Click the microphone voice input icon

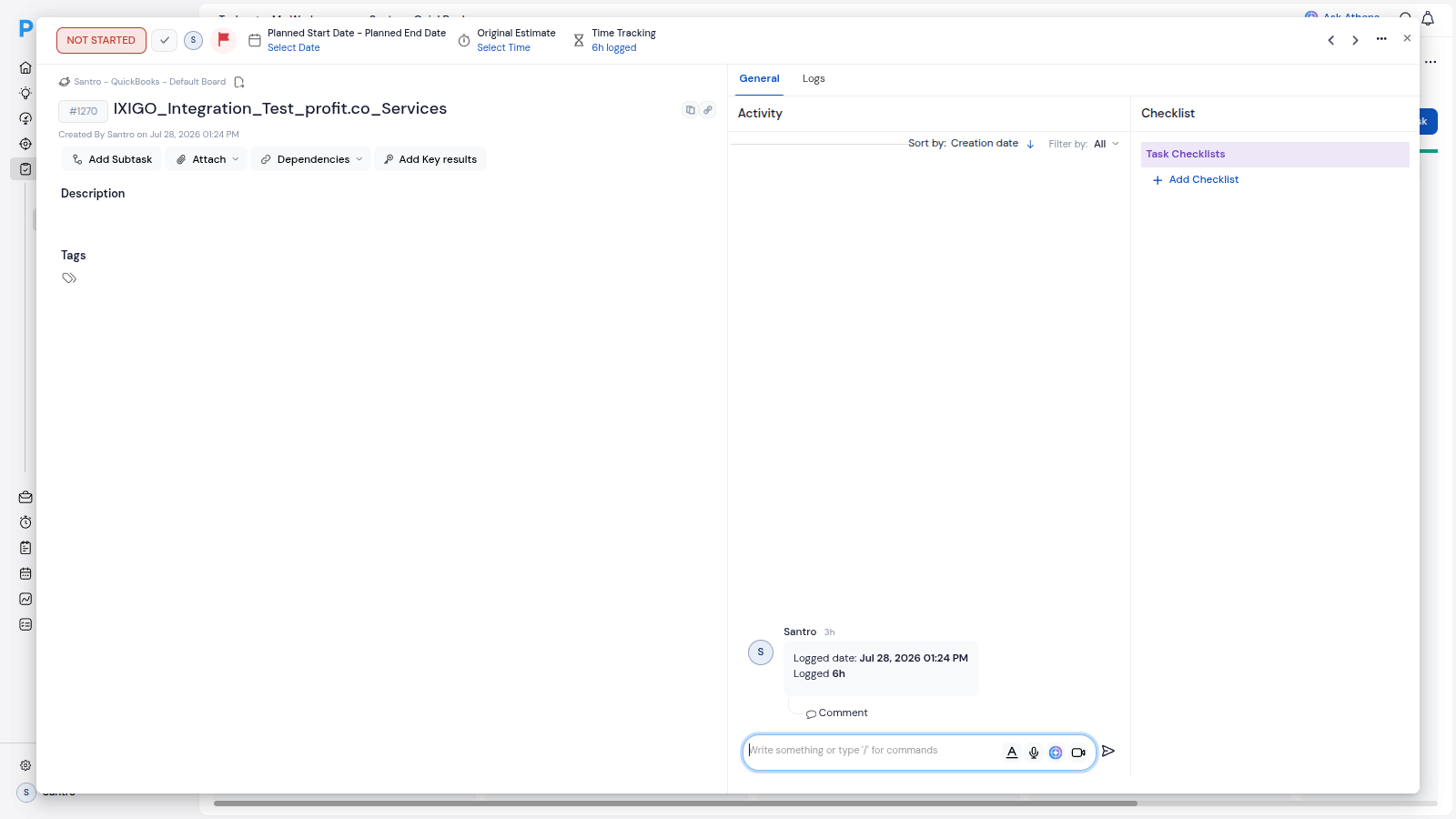click(x=1034, y=753)
